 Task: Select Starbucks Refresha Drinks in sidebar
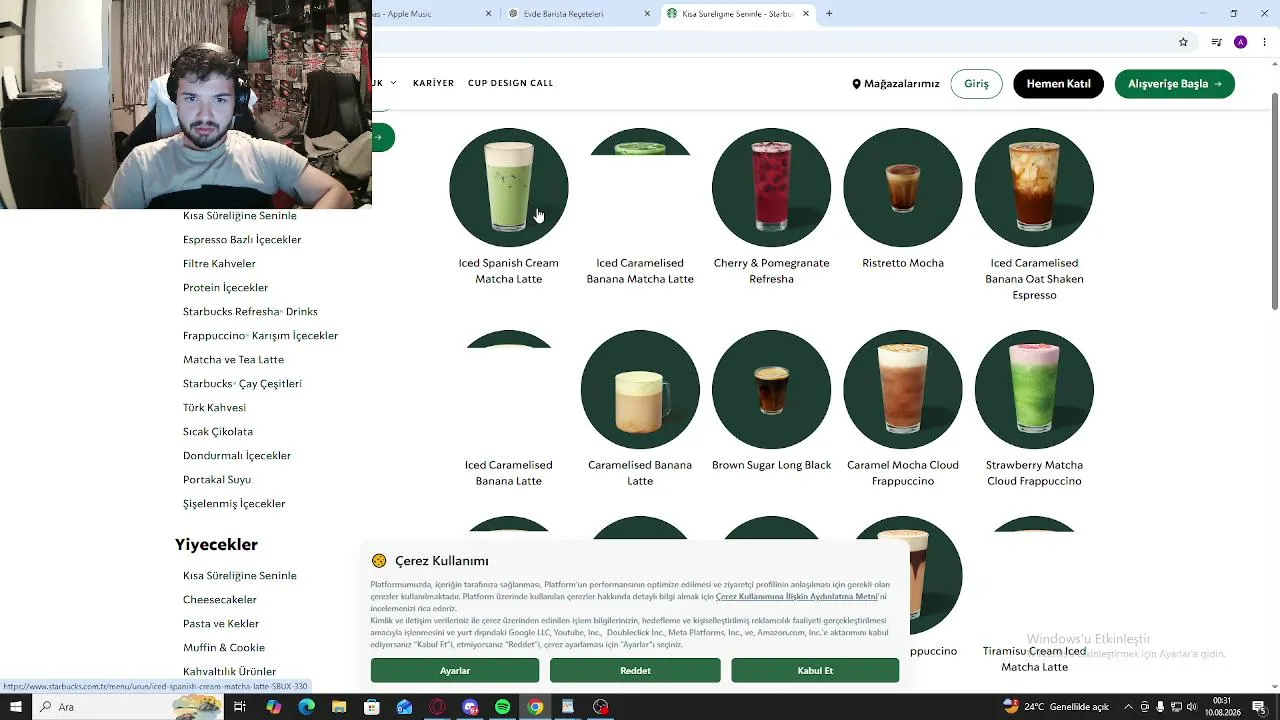pos(250,311)
